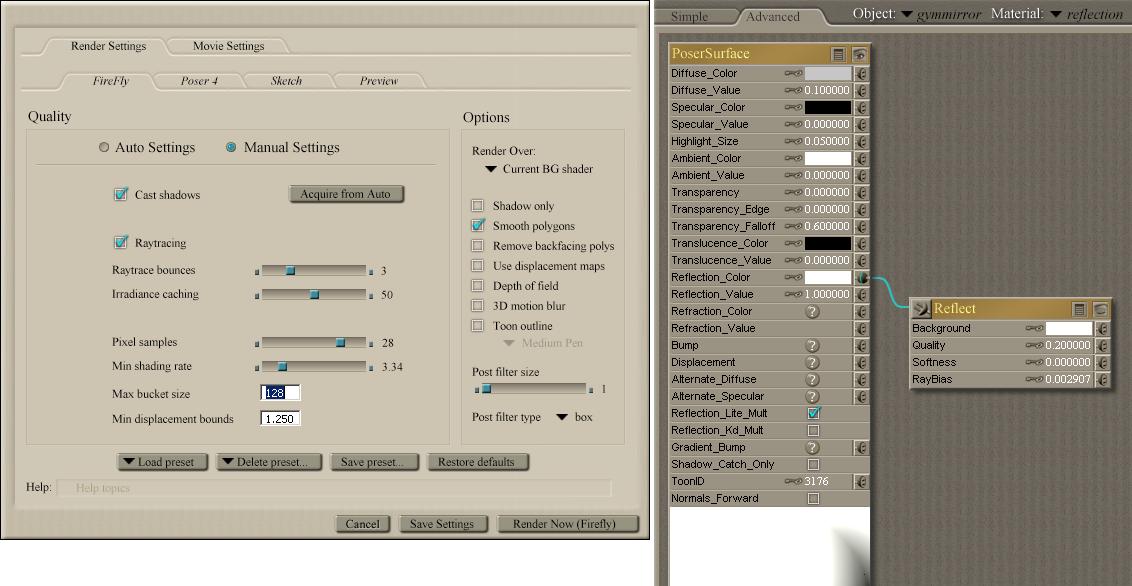The width and height of the screenshot is (1132, 586).
Task: Switch to the Render Settings tab
Action: click(x=108, y=46)
